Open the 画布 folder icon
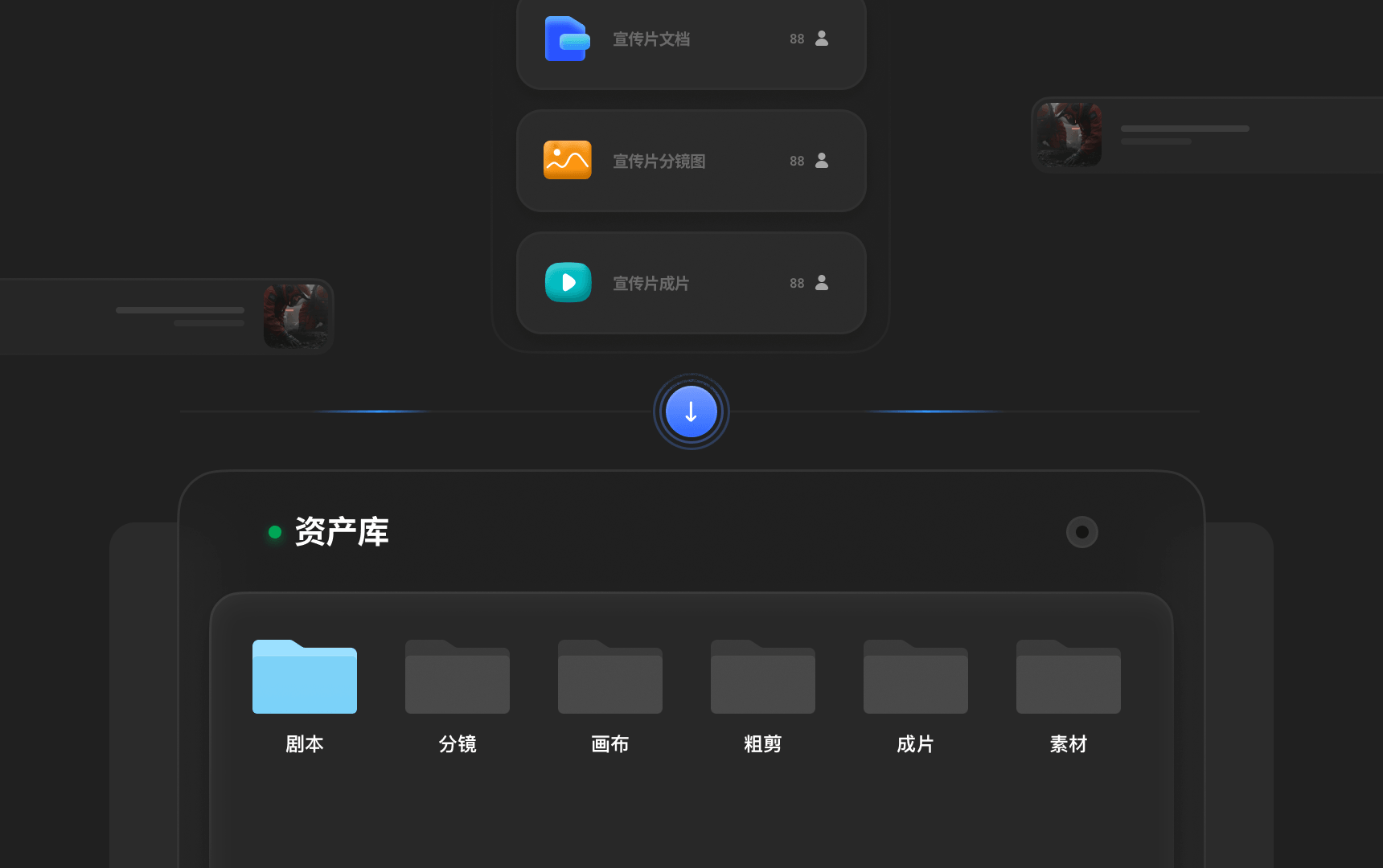1383x868 pixels. [609, 677]
